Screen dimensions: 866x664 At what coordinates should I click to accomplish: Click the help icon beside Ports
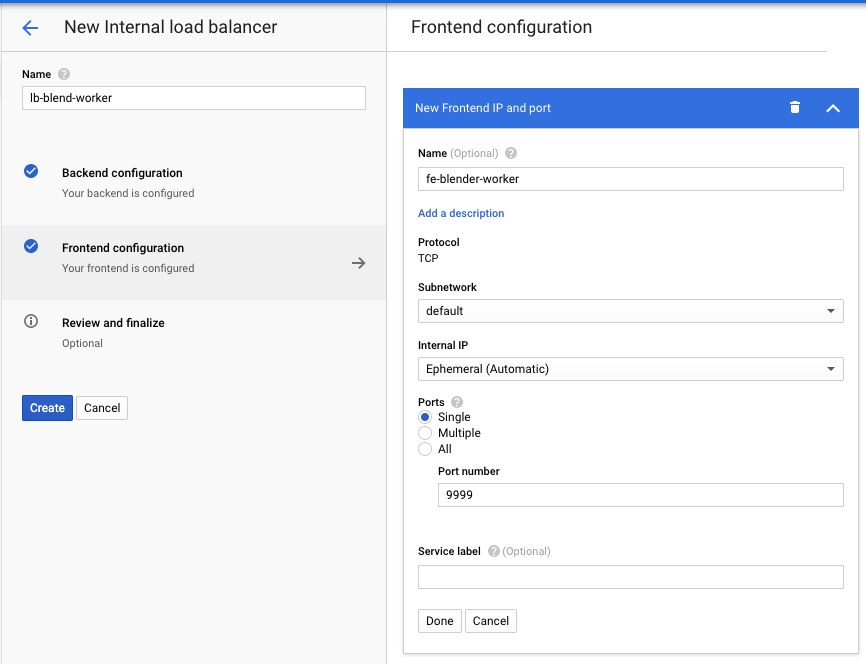[x=457, y=402]
